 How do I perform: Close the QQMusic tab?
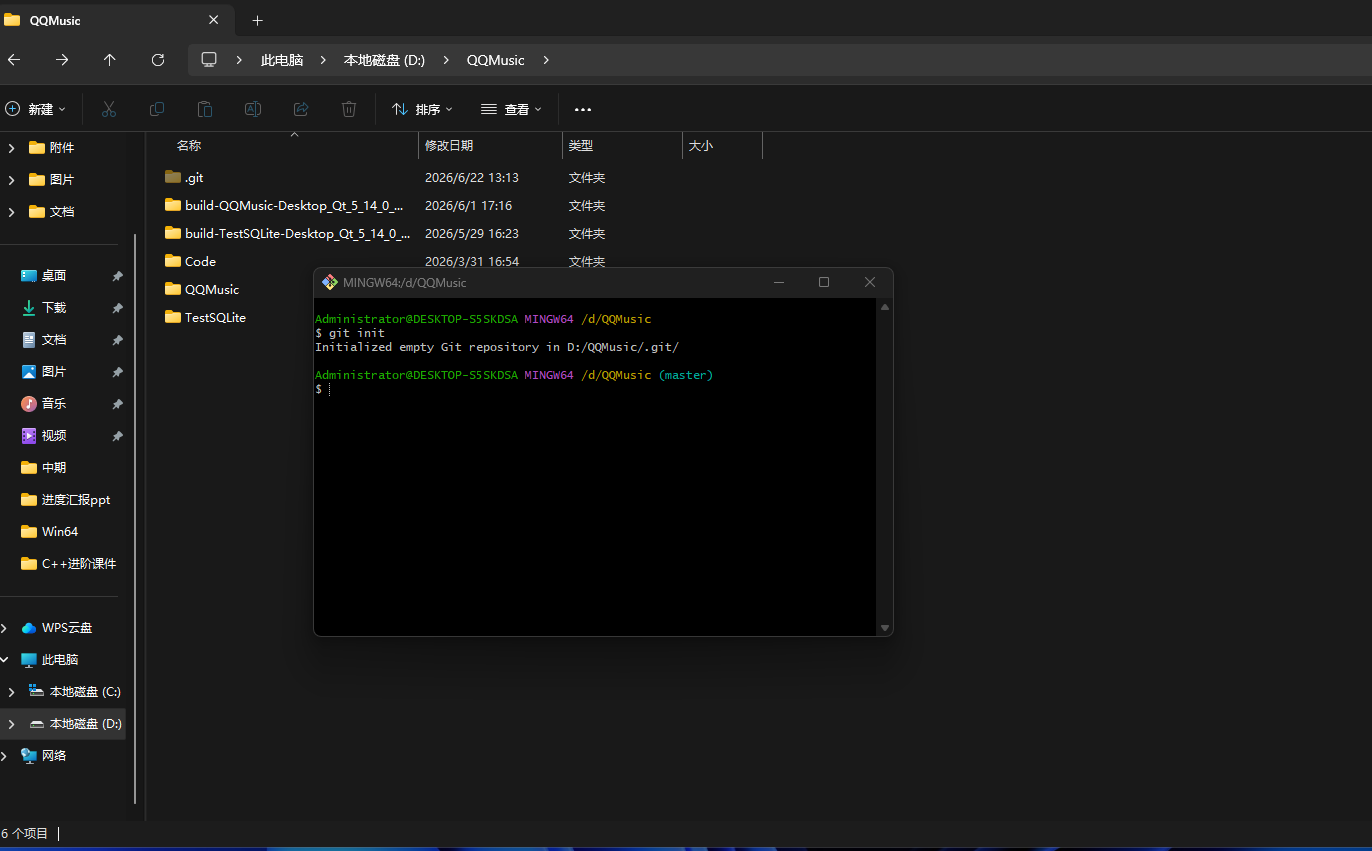pos(213,20)
